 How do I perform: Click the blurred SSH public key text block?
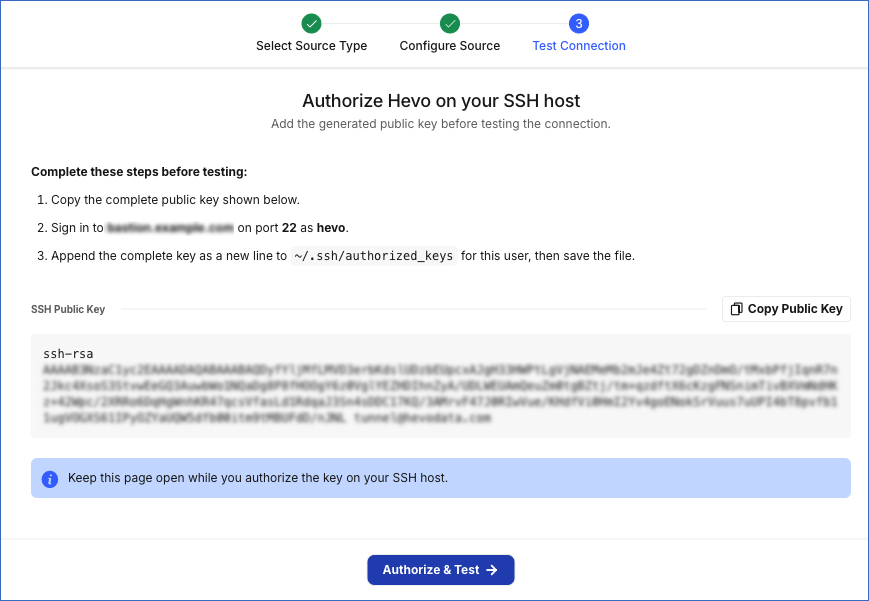pos(441,393)
